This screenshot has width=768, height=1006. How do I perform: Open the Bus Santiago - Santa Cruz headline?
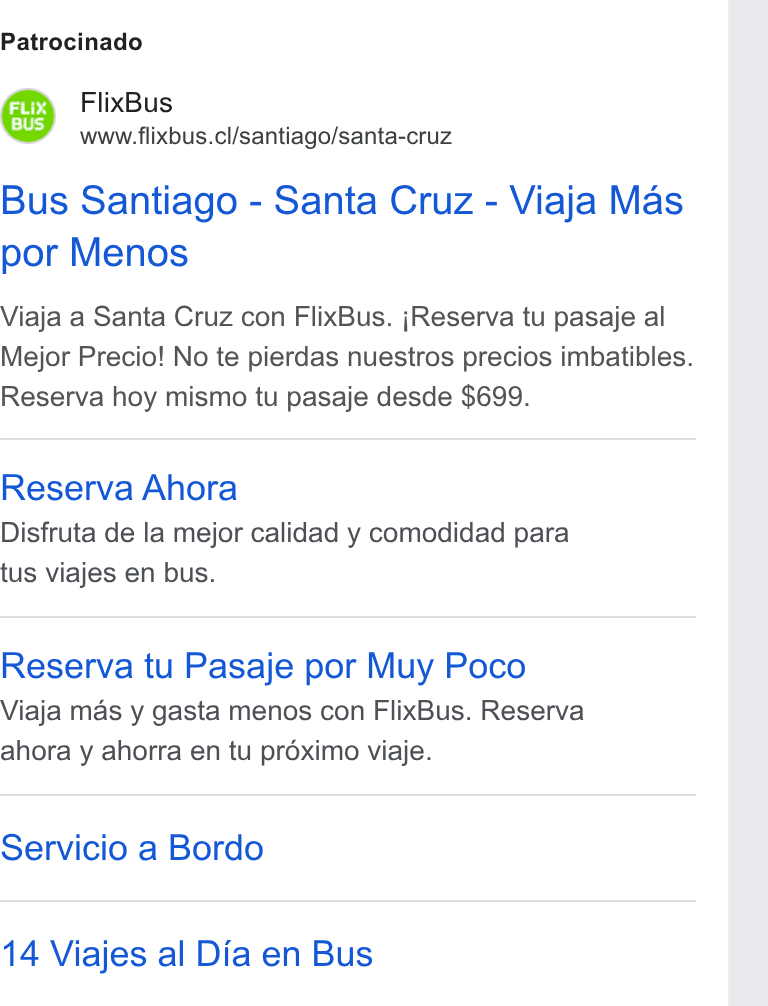click(x=341, y=226)
